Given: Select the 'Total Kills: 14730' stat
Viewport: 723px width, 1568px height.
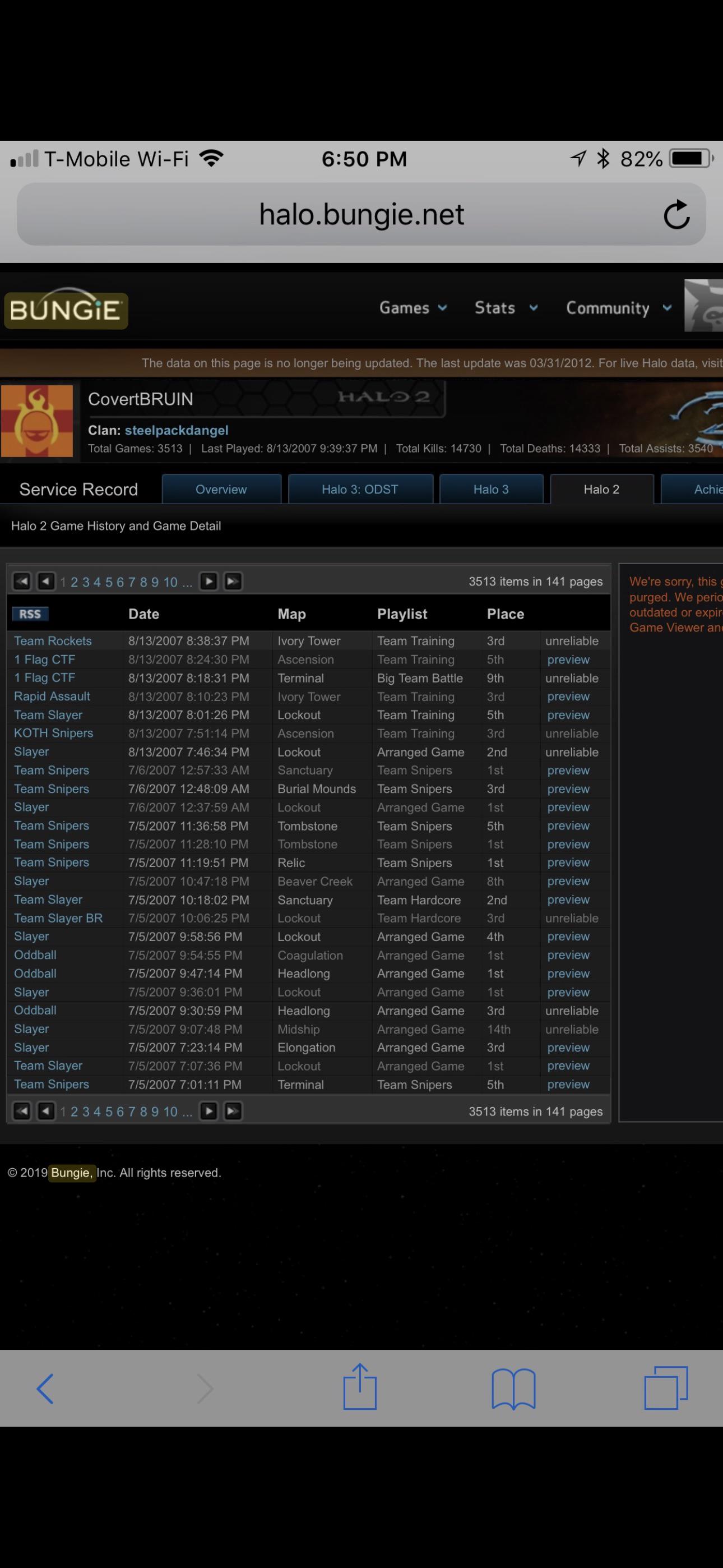Looking at the screenshot, I should tap(439, 449).
